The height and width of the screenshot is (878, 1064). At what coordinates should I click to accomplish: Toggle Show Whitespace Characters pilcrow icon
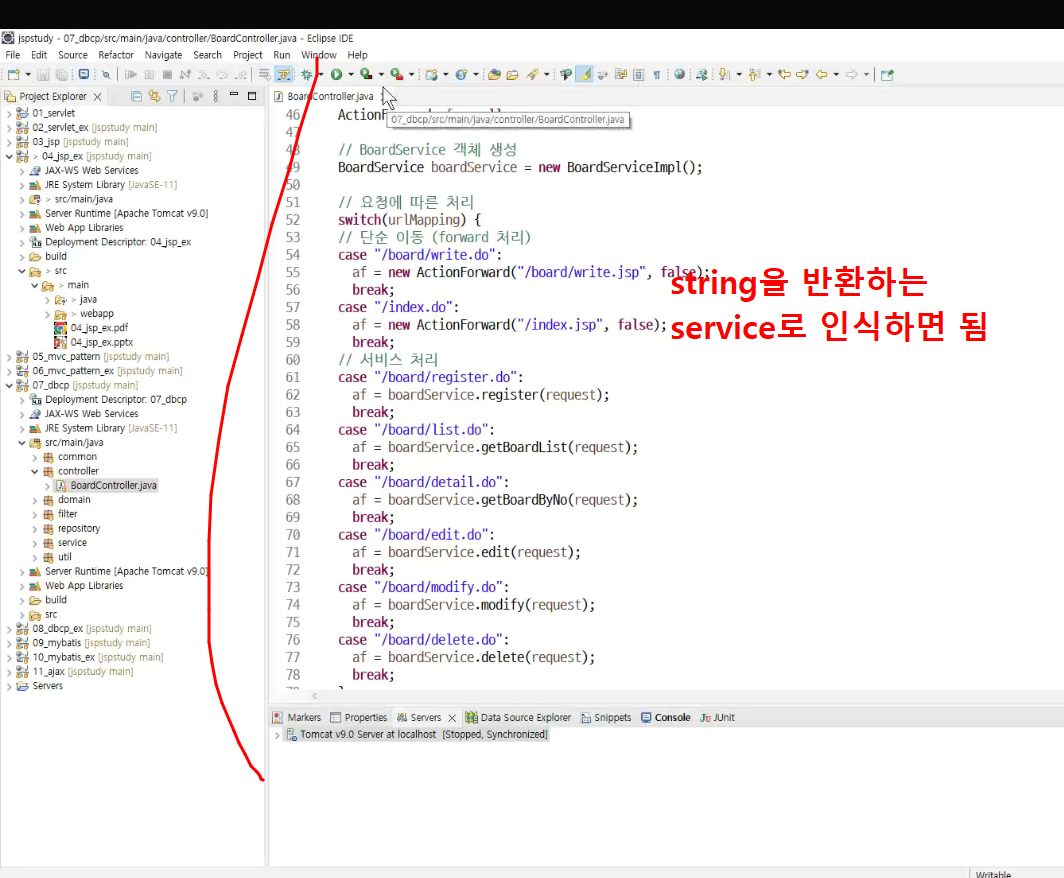657,75
